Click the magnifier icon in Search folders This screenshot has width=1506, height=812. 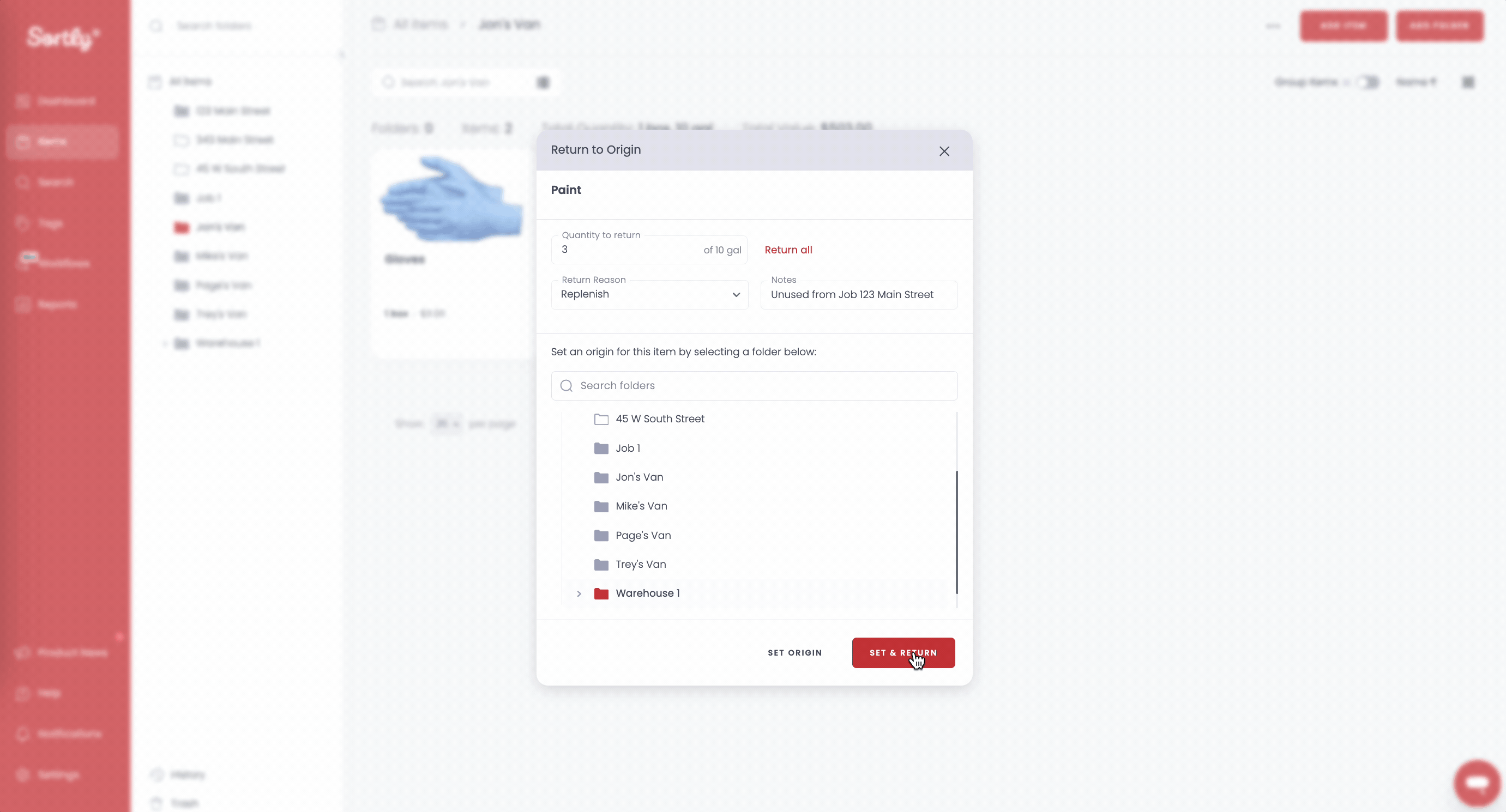pyautogui.click(x=566, y=385)
